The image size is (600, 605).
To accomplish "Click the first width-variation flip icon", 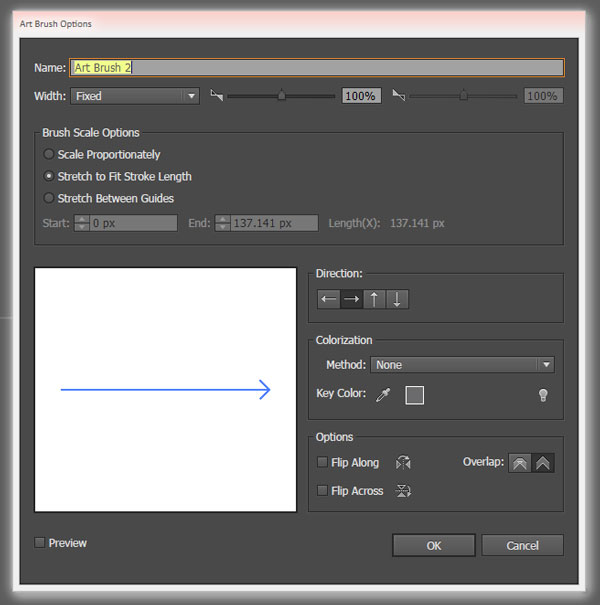I will (x=216, y=95).
